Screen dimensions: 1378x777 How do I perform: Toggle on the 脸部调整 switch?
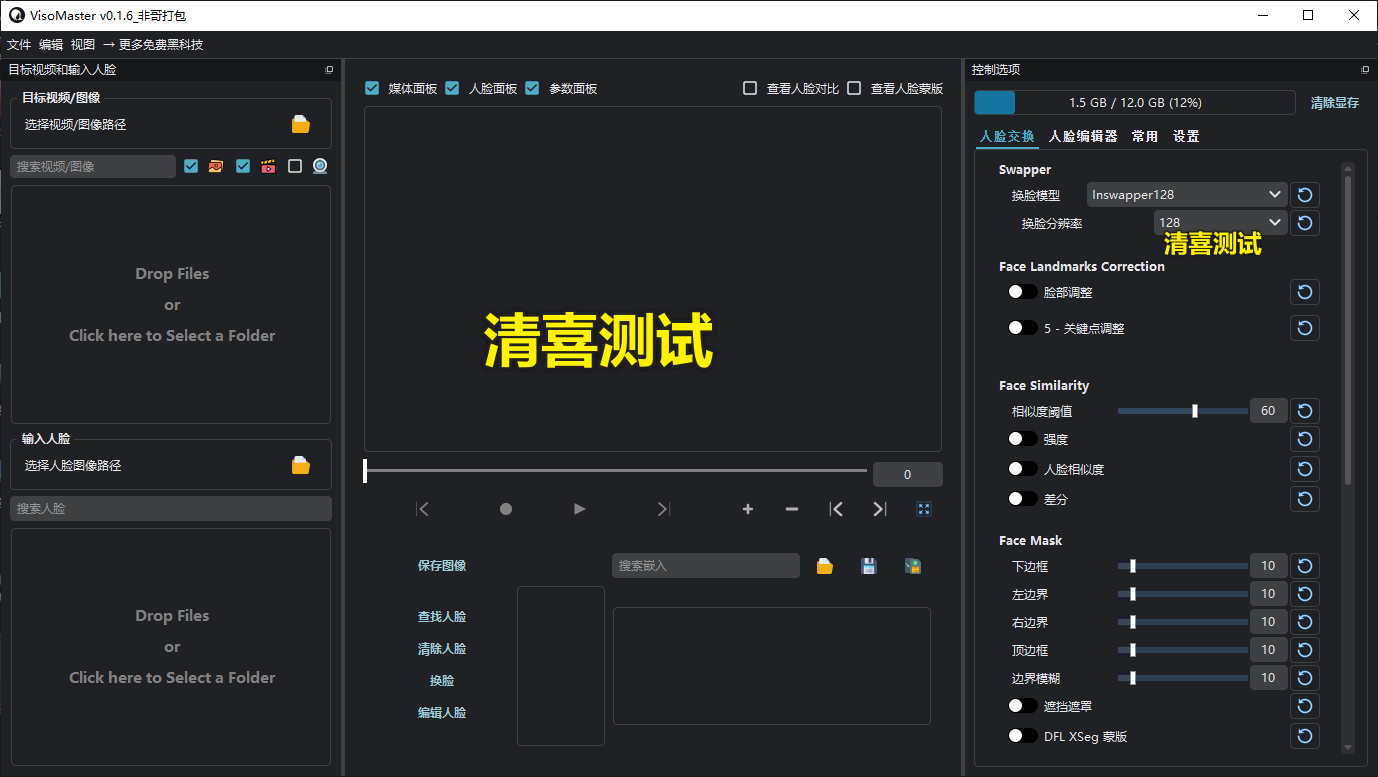click(1022, 292)
